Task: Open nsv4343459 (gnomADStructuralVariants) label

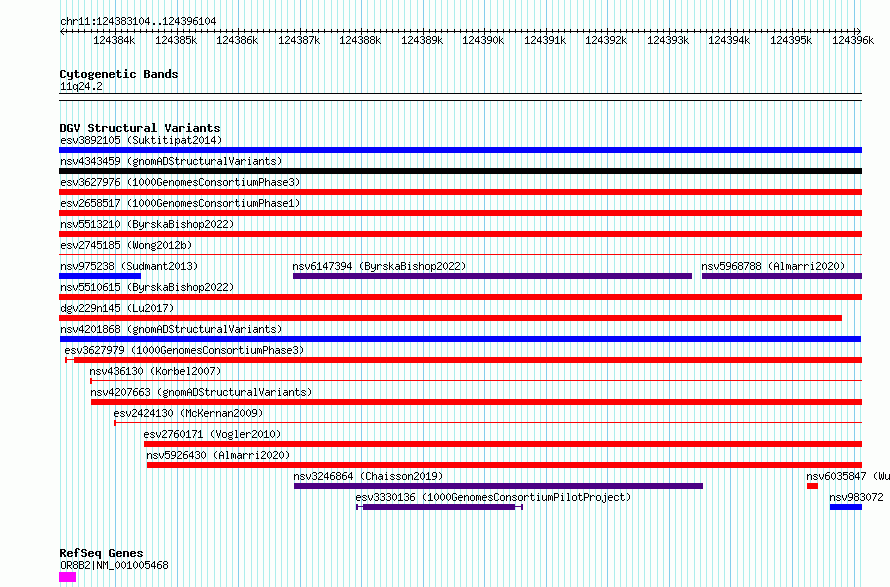Action: pos(171,161)
